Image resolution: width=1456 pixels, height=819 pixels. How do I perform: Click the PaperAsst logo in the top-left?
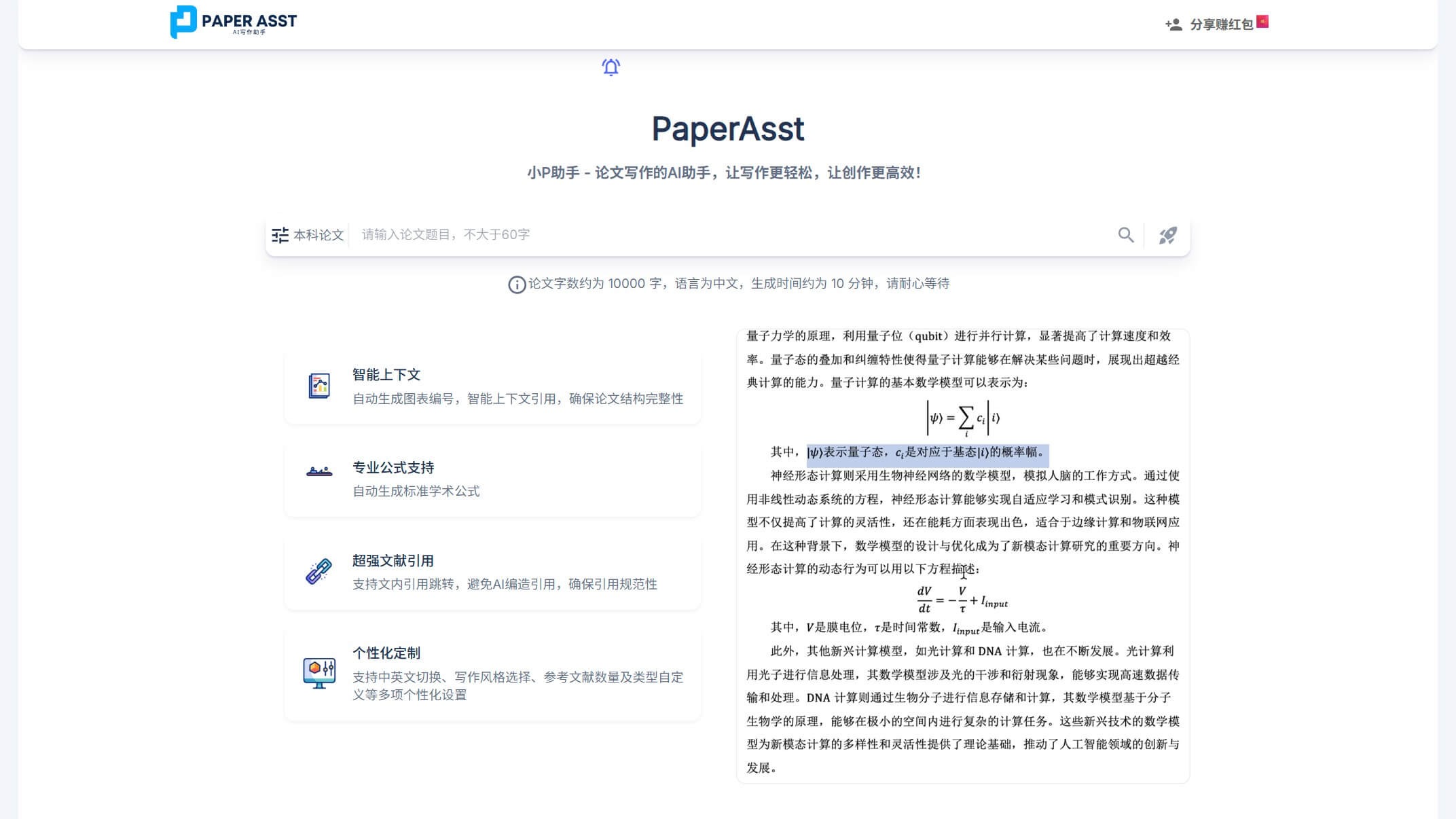232,22
